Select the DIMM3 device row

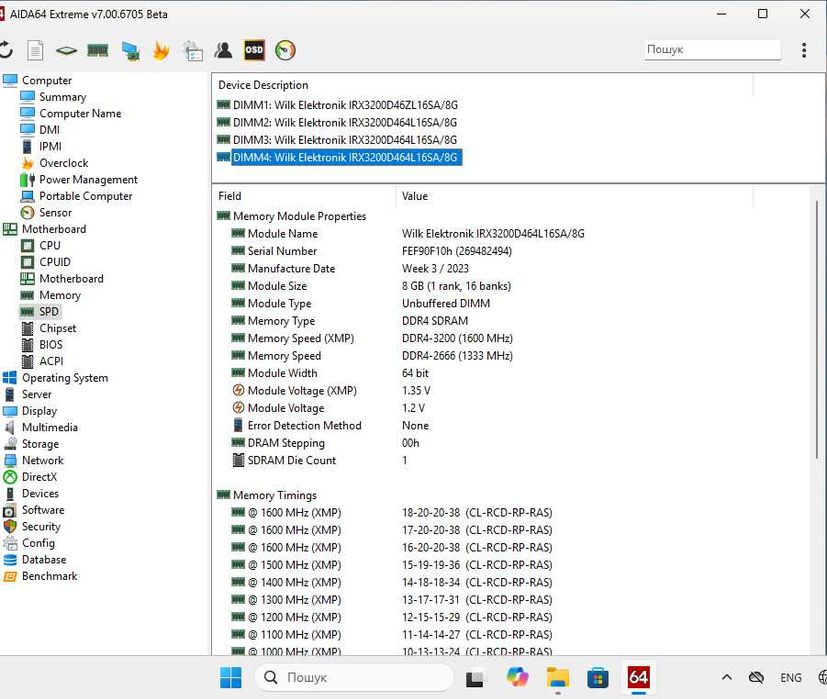coord(345,140)
